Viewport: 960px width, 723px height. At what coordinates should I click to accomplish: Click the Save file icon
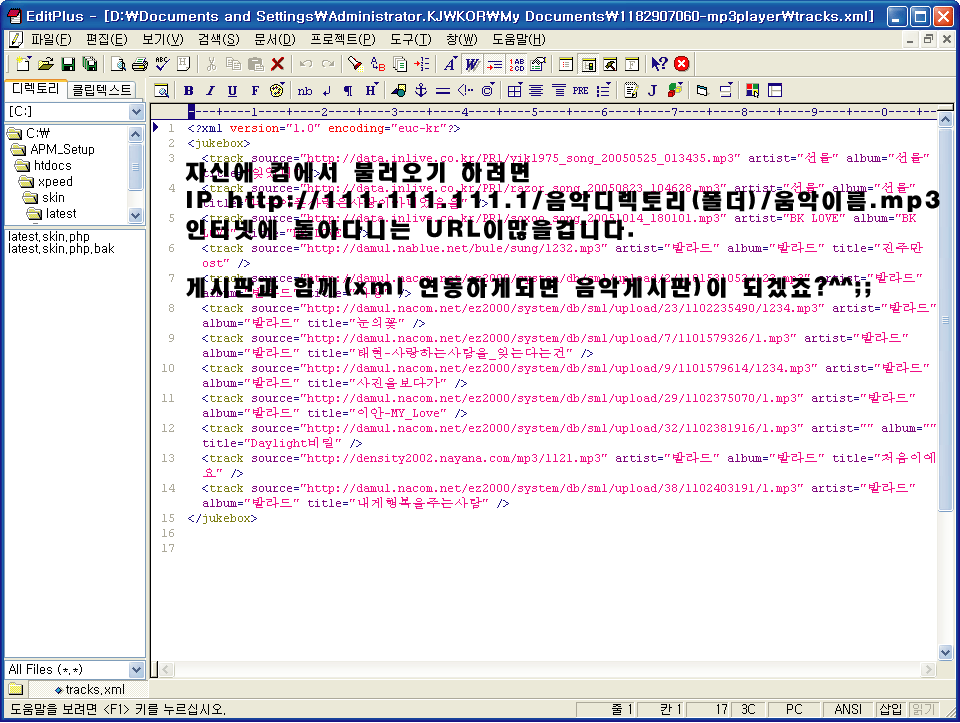coord(68,64)
